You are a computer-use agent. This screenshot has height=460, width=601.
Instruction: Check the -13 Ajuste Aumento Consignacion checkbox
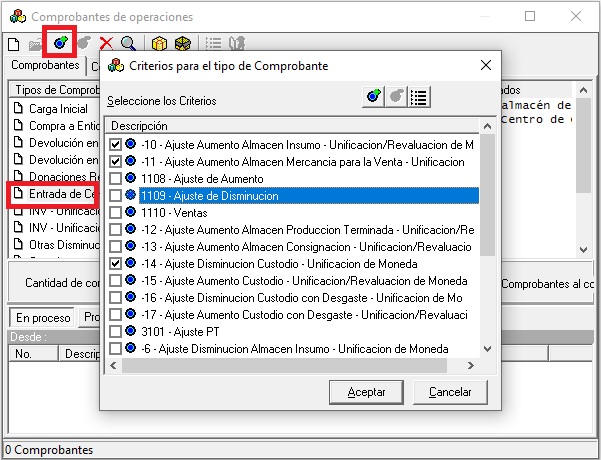pyautogui.click(x=115, y=246)
